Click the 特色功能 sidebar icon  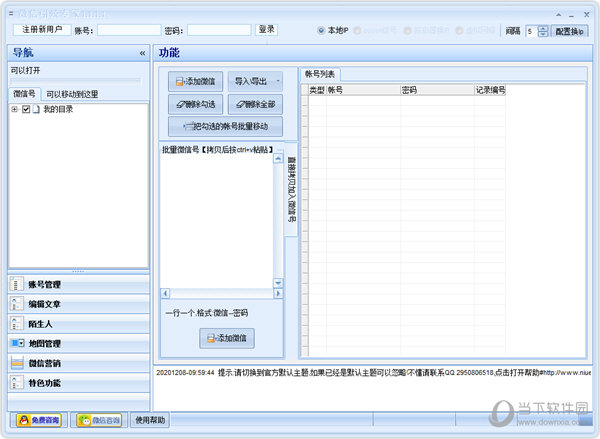click(16, 382)
